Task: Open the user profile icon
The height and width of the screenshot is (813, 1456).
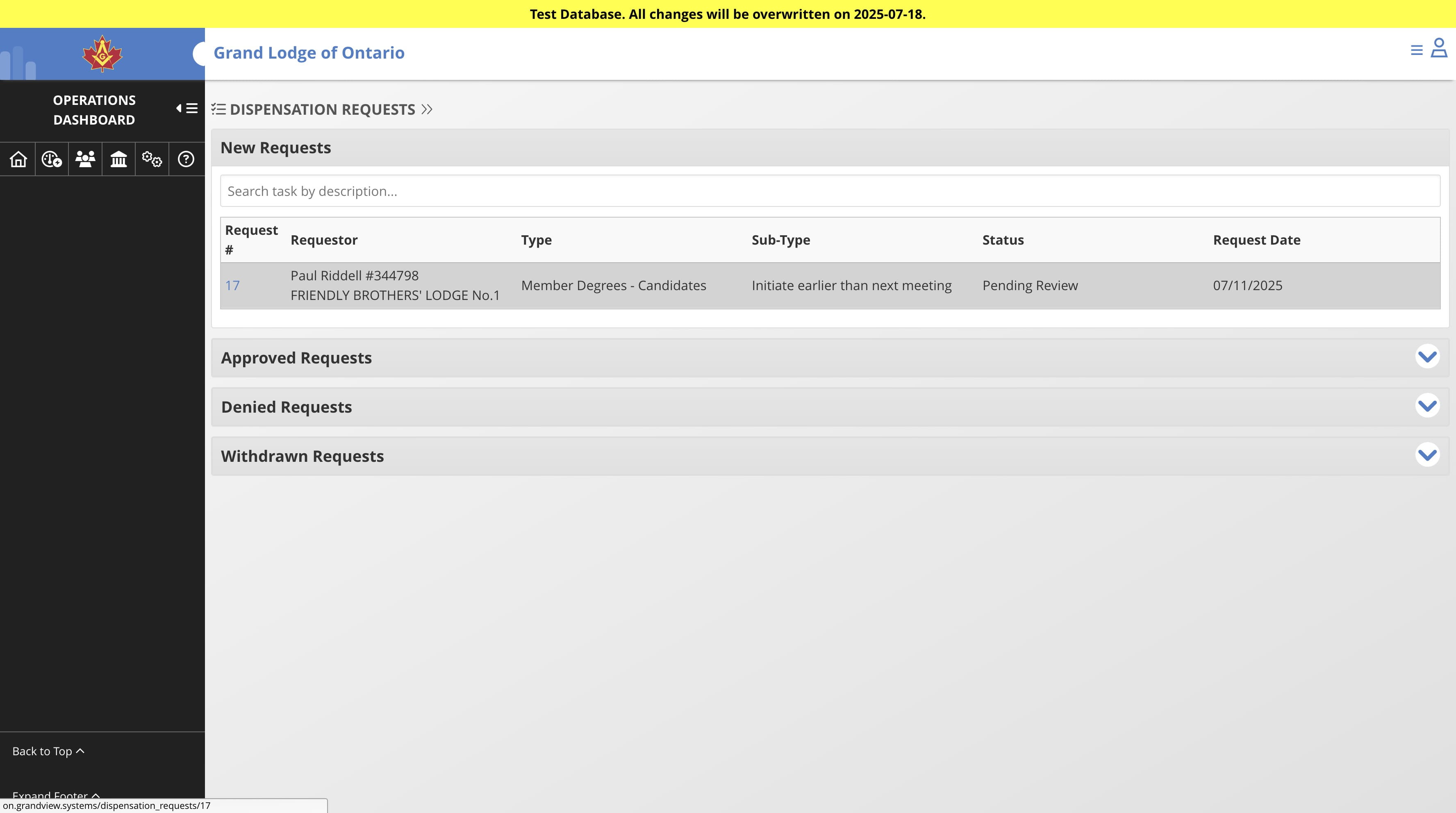Action: pyautogui.click(x=1439, y=48)
